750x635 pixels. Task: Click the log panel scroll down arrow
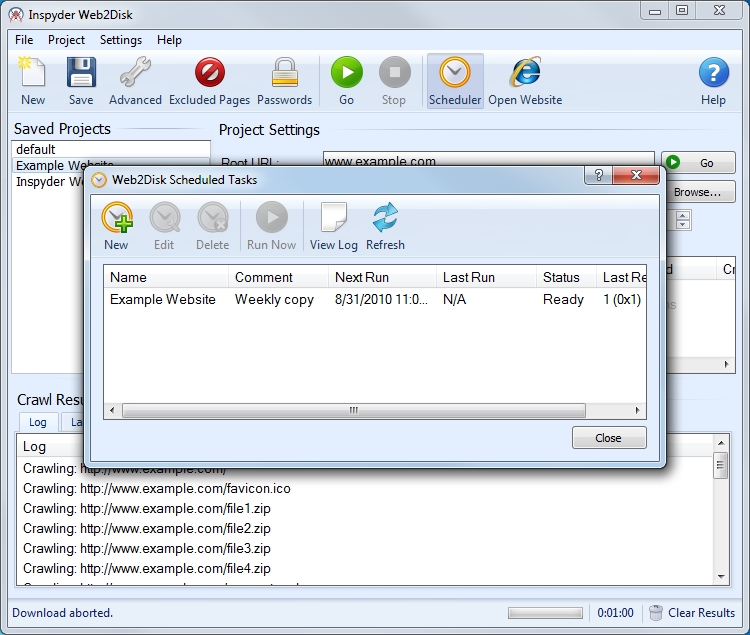721,577
